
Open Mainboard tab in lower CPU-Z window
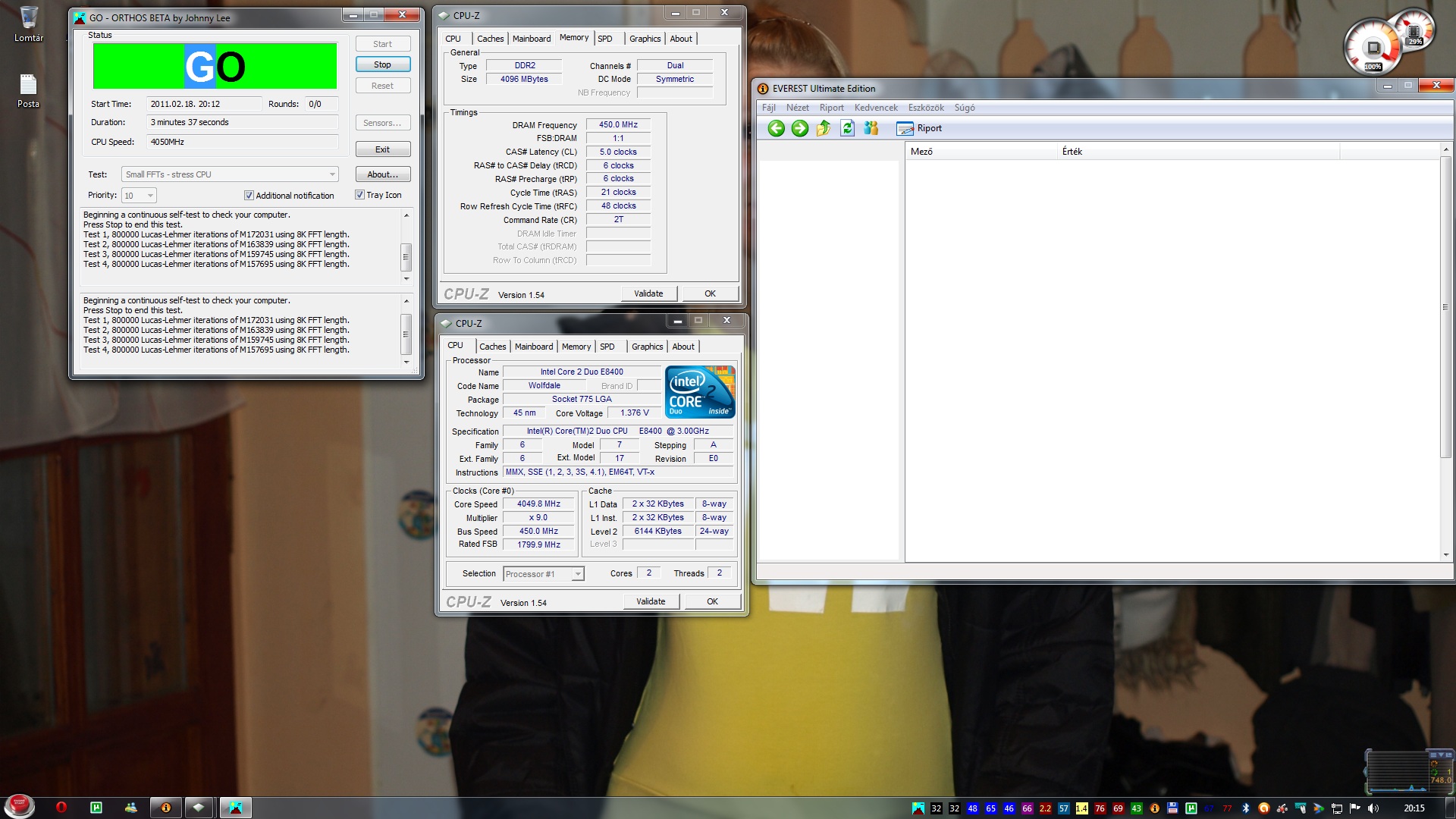tap(534, 347)
